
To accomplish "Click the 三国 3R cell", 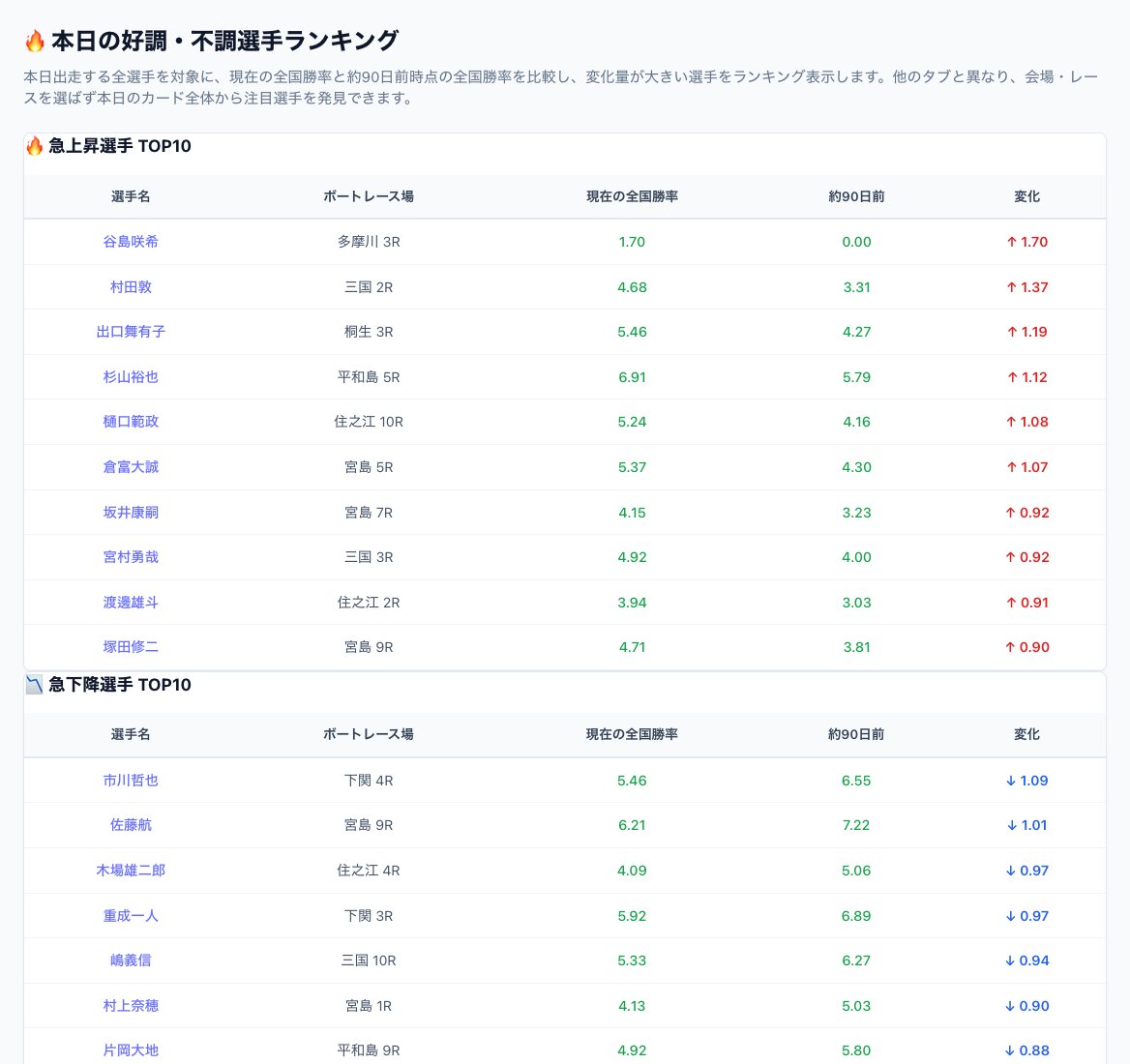I will pos(369,557).
